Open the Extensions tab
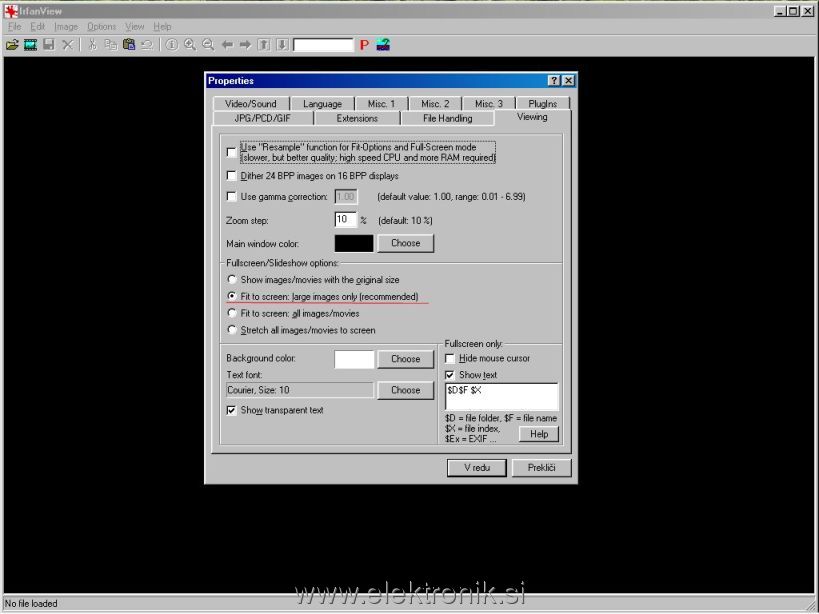Image resolution: width=819 pixels, height=614 pixels. pyautogui.click(x=357, y=119)
